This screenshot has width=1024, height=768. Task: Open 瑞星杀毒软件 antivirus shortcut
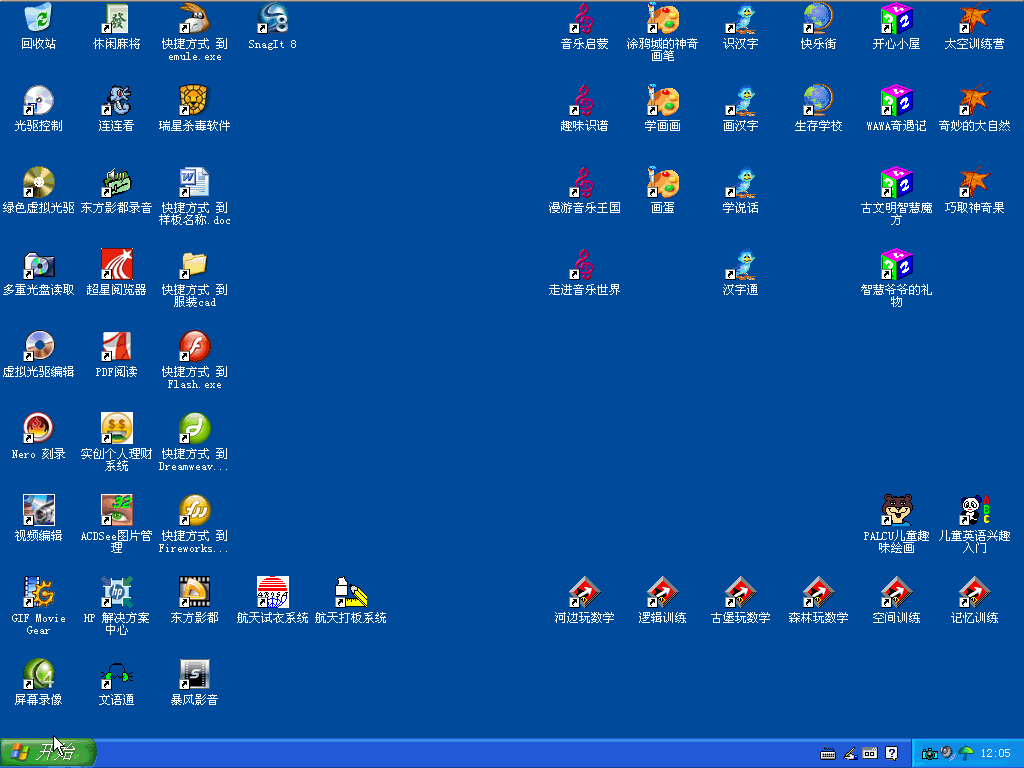(194, 101)
